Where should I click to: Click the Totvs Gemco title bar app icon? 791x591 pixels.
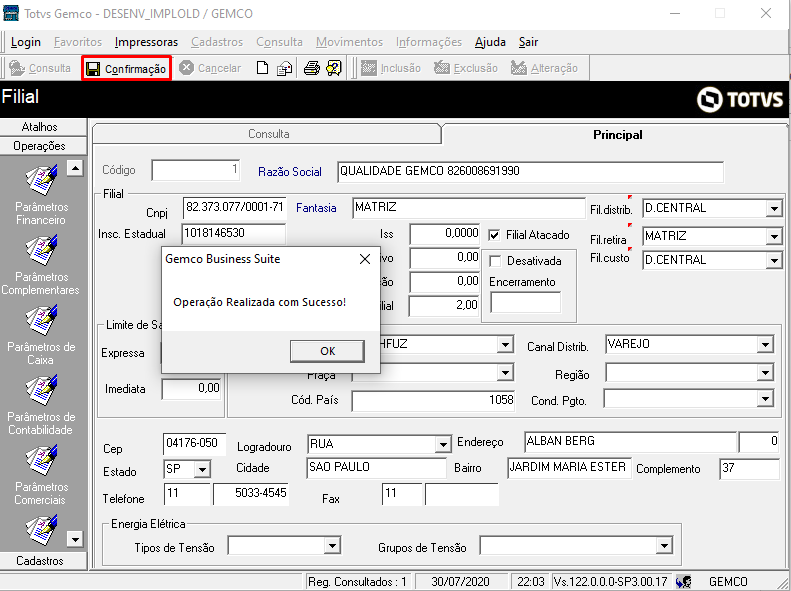tap(11, 13)
